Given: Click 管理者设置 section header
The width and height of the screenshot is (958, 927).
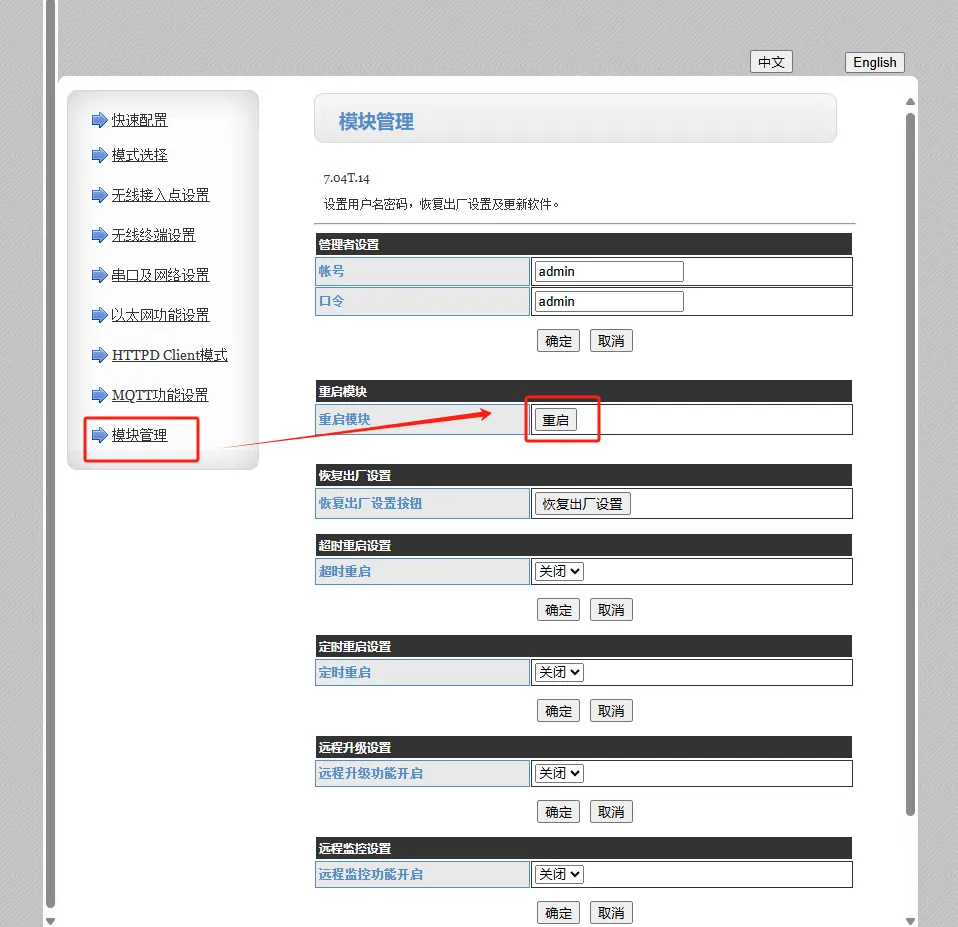Looking at the screenshot, I should [x=584, y=244].
